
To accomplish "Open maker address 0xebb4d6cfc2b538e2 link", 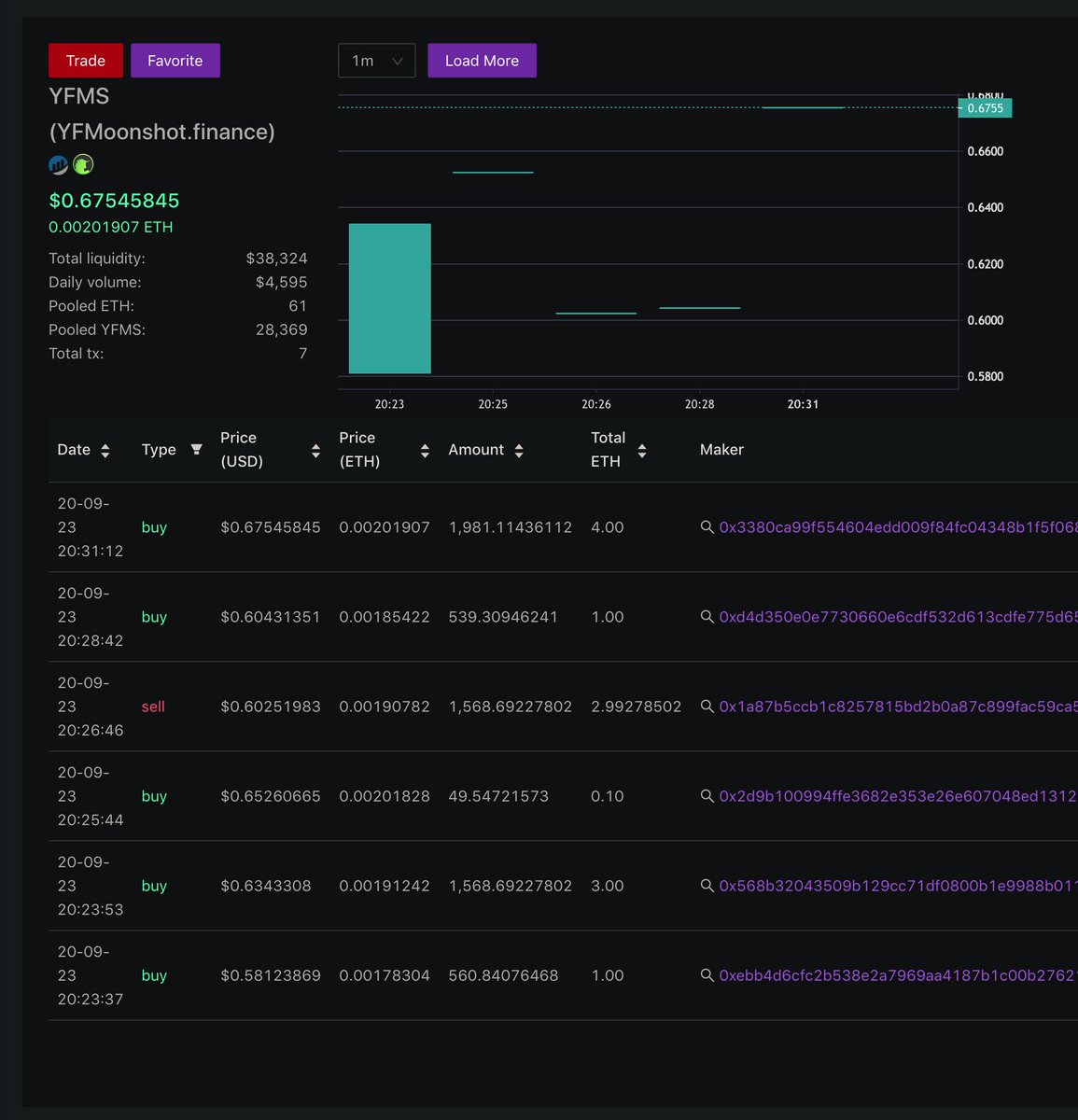I will (898, 975).
